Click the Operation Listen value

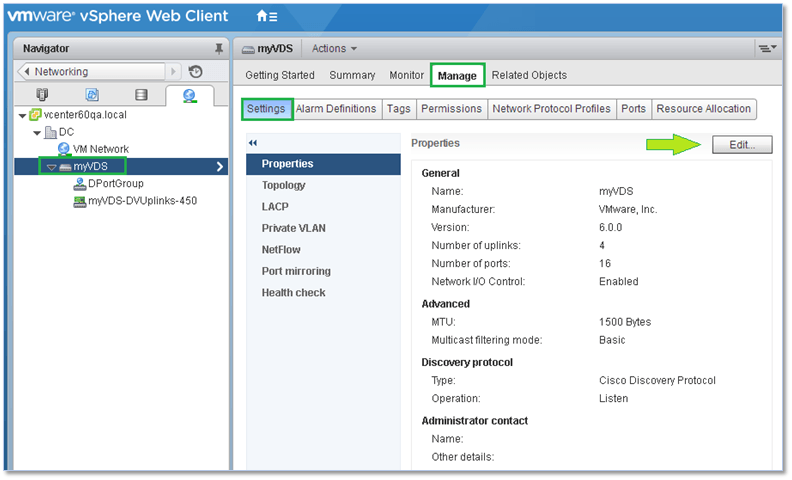point(613,399)
